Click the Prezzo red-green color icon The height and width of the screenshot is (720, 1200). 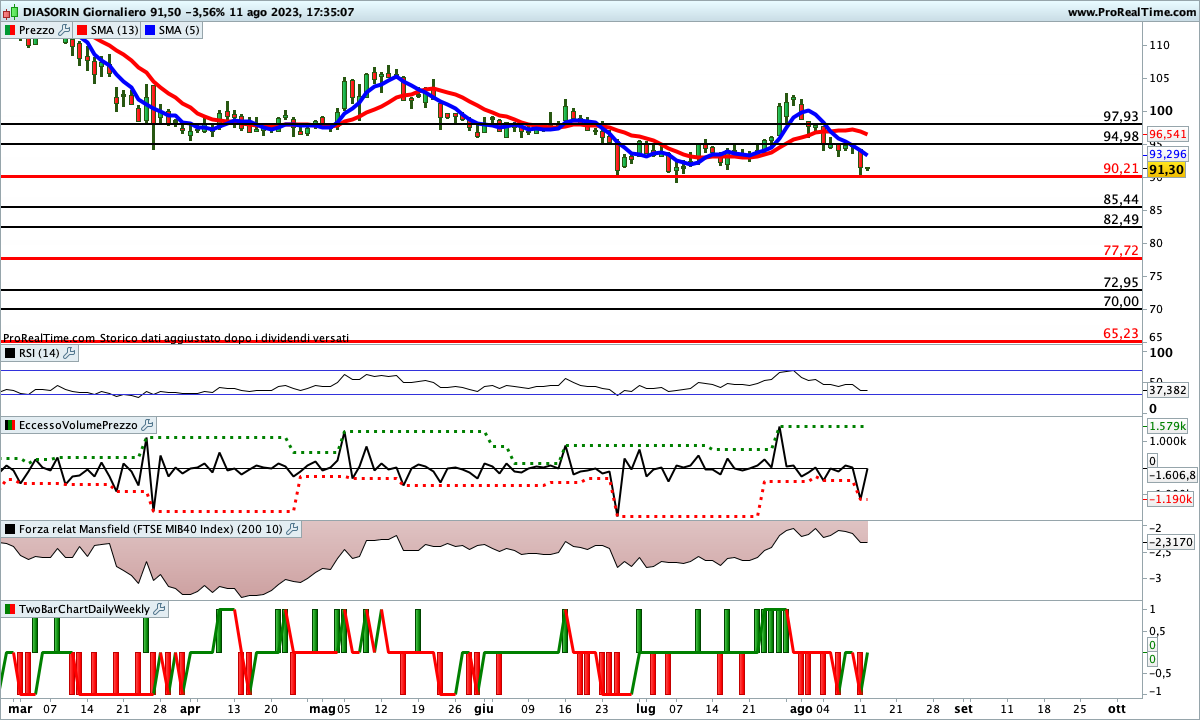[x=10, y=30]
